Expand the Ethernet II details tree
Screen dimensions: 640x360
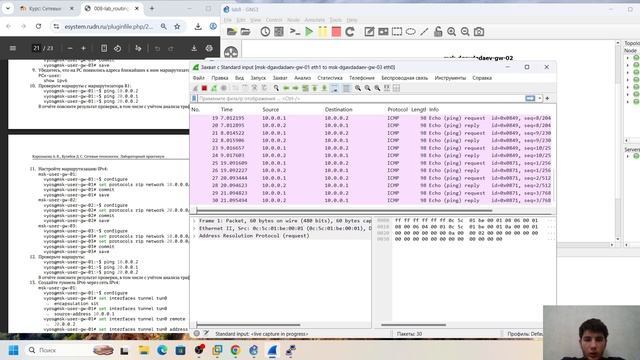[x=194, y=229]
